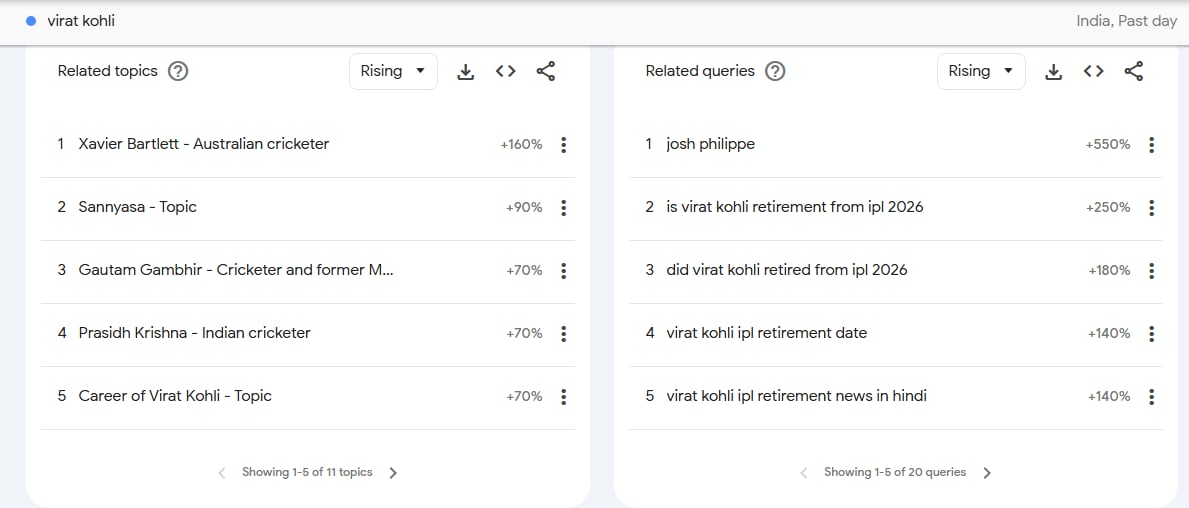
Task: Open Gautam Gambhir topic link
Action: (x=236, y=270)
